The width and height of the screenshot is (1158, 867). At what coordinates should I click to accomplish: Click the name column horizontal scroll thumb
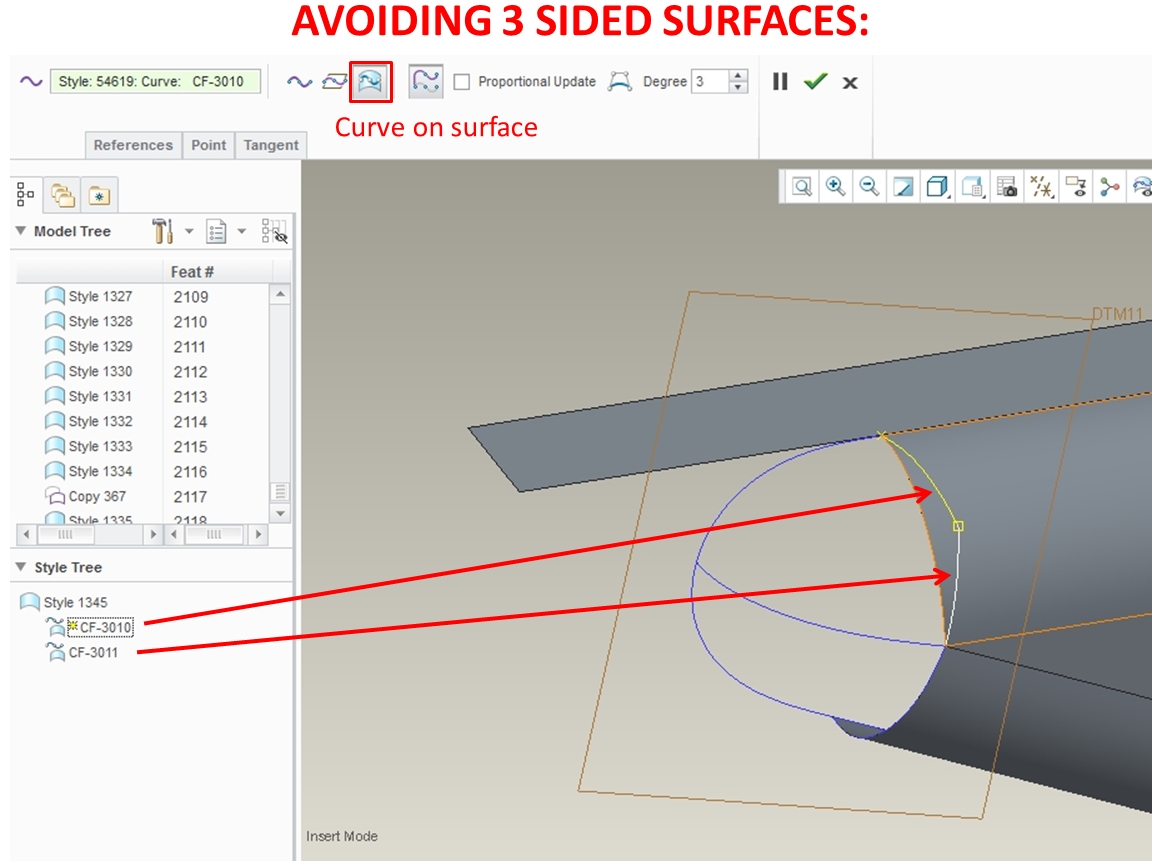click(65, 533)
